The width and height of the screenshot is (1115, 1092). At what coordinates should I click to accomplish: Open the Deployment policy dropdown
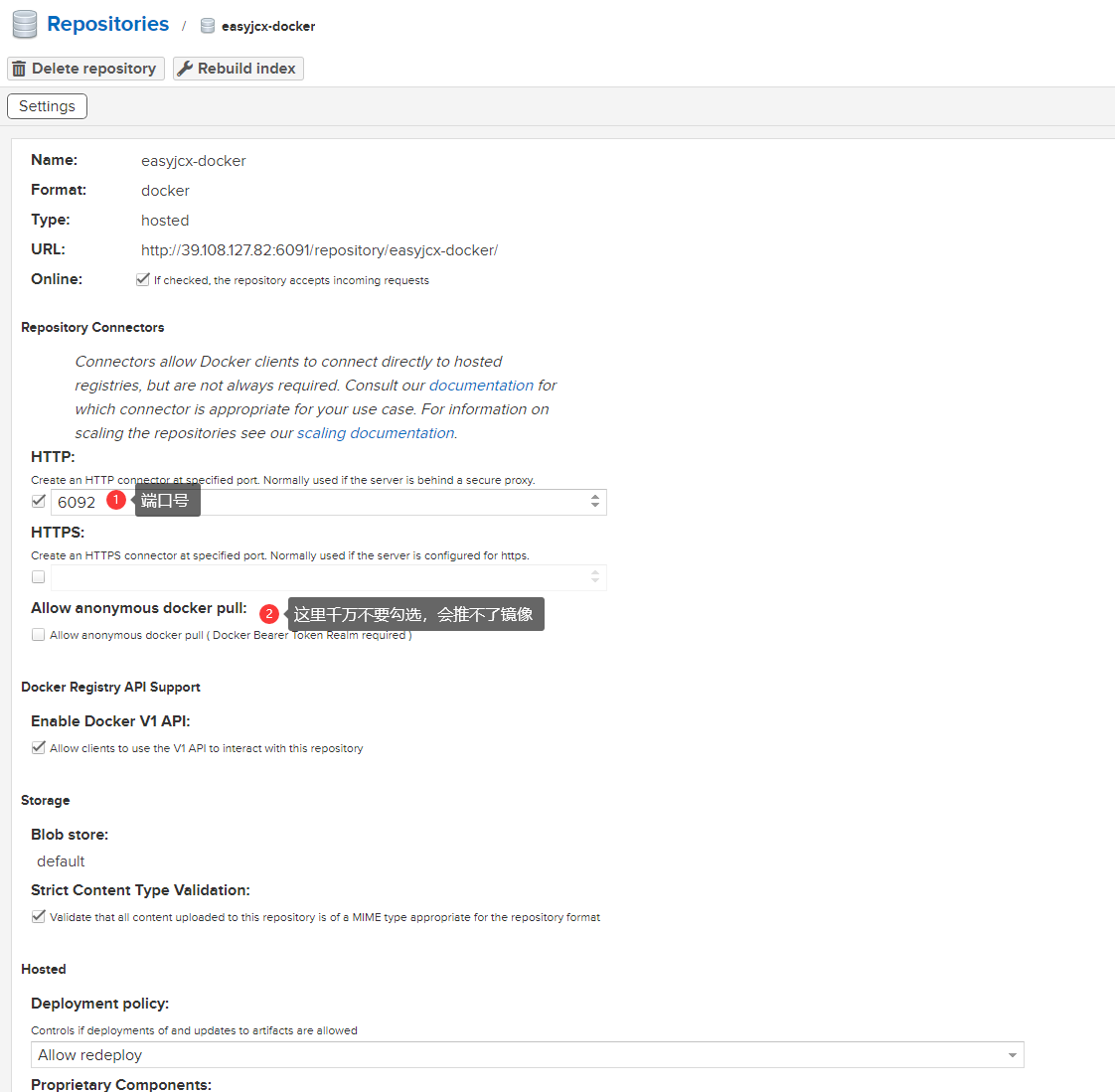pyautogui.click(x=527, y=1055)
